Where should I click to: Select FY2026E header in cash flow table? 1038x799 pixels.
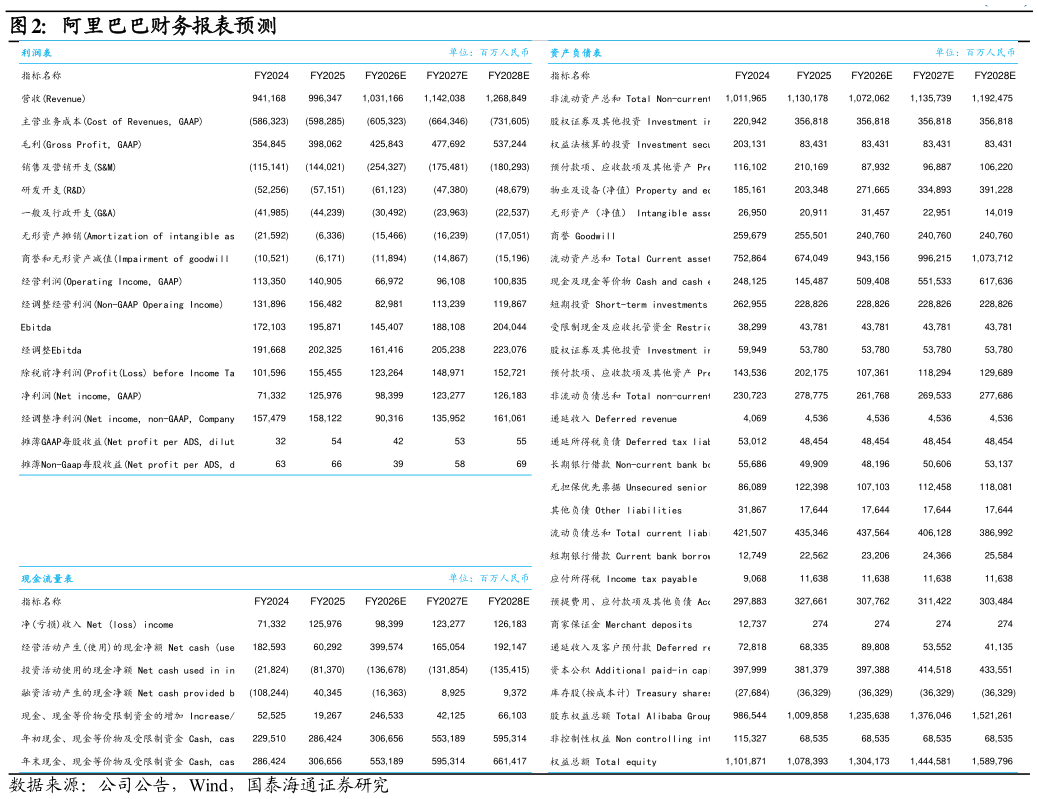pos(385,601)
